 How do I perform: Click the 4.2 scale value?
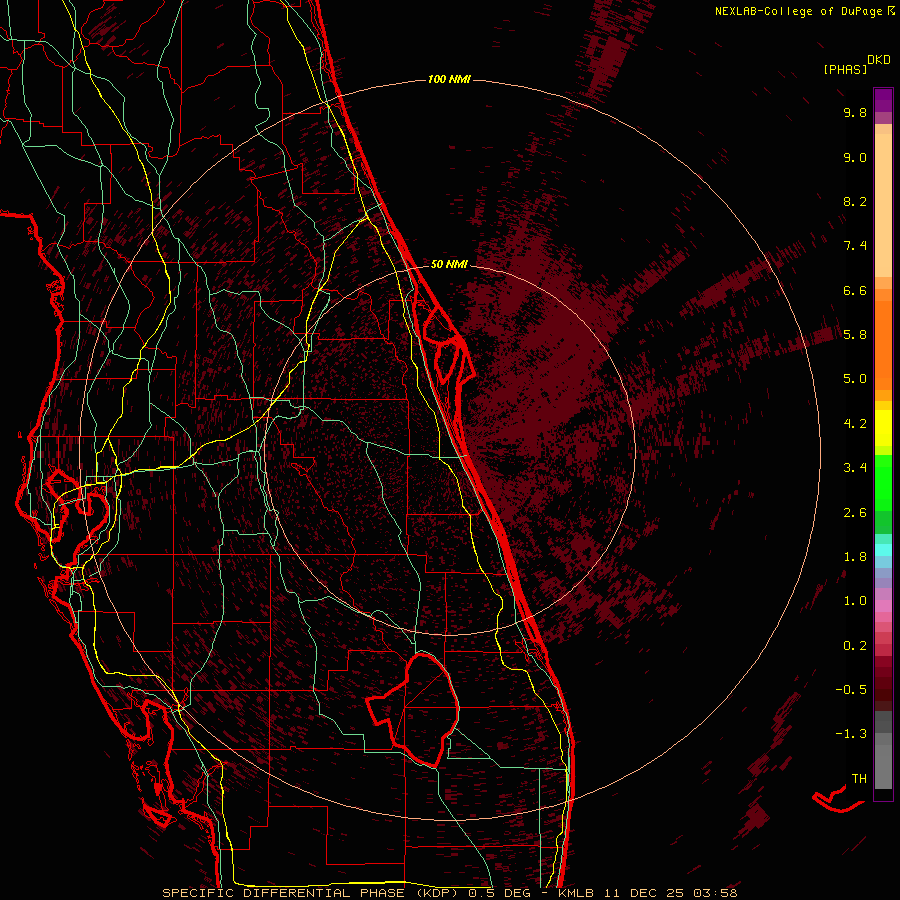[855, 424]
